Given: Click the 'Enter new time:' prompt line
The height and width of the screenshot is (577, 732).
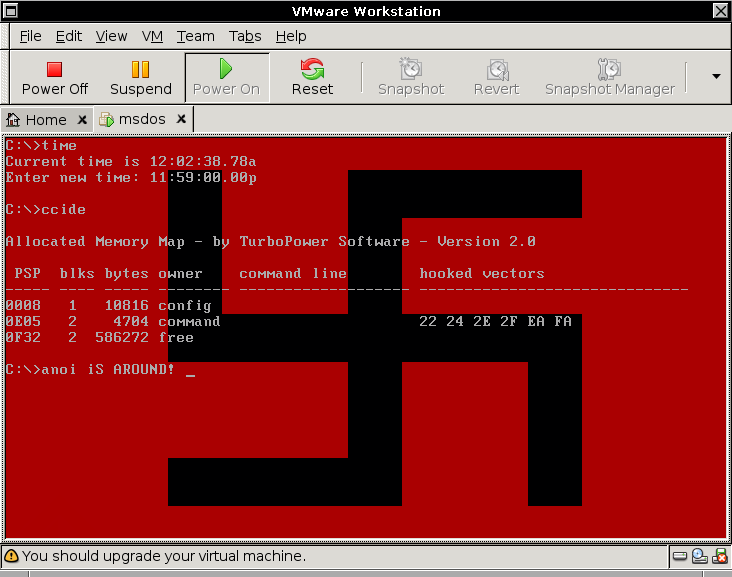Looking at the screenshot, I should tap(131, 178).
